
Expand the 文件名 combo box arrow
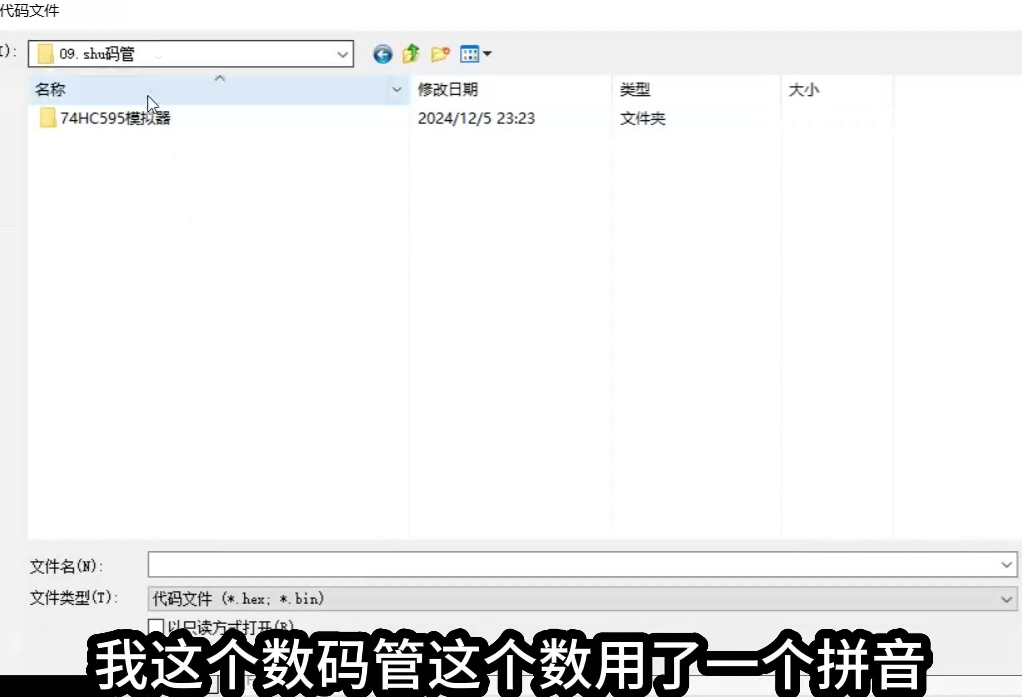tap(1006, 565)
